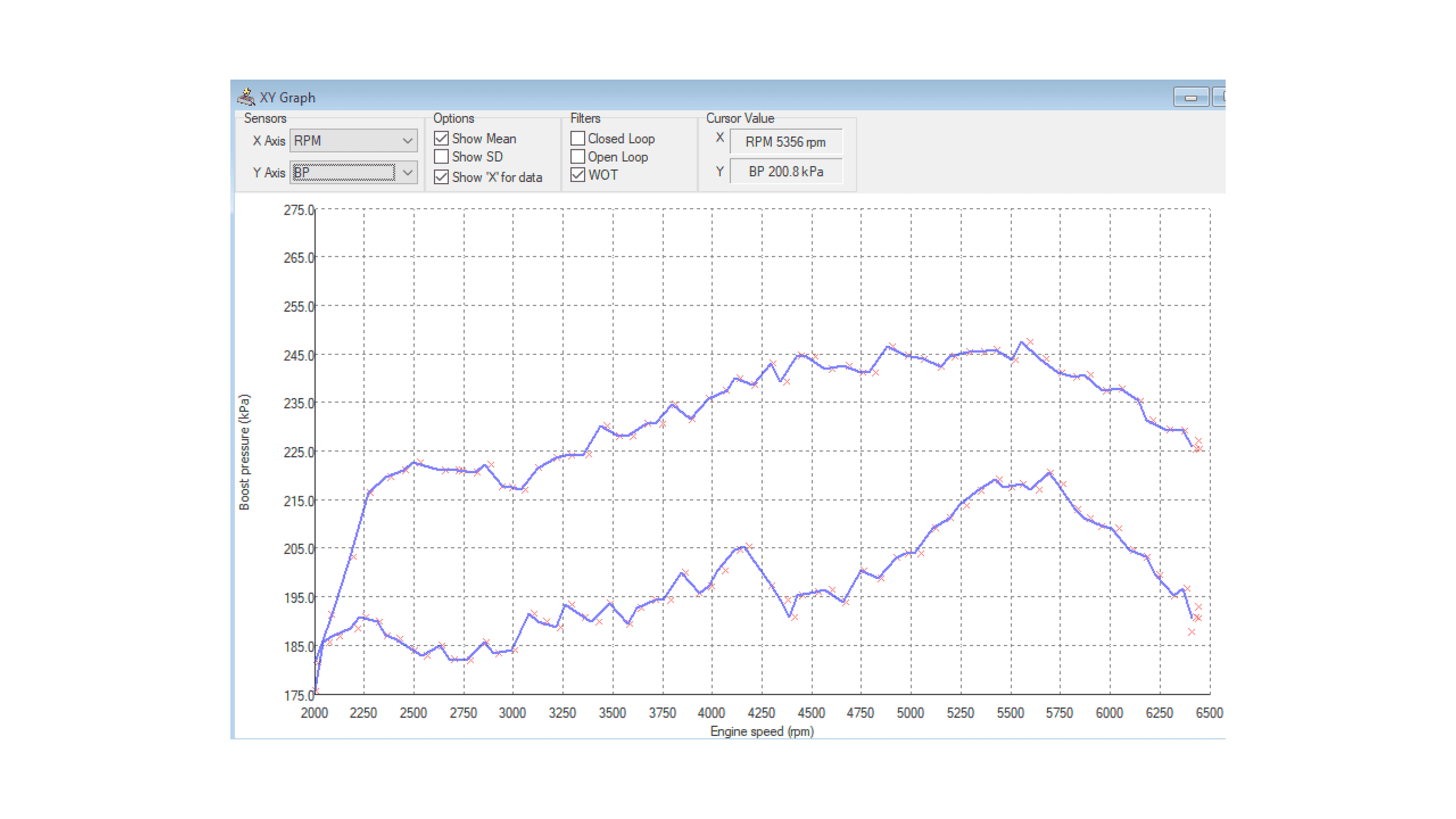Click the partially visible maximize button
The image size is (1456, 819).
[1219, 97]
